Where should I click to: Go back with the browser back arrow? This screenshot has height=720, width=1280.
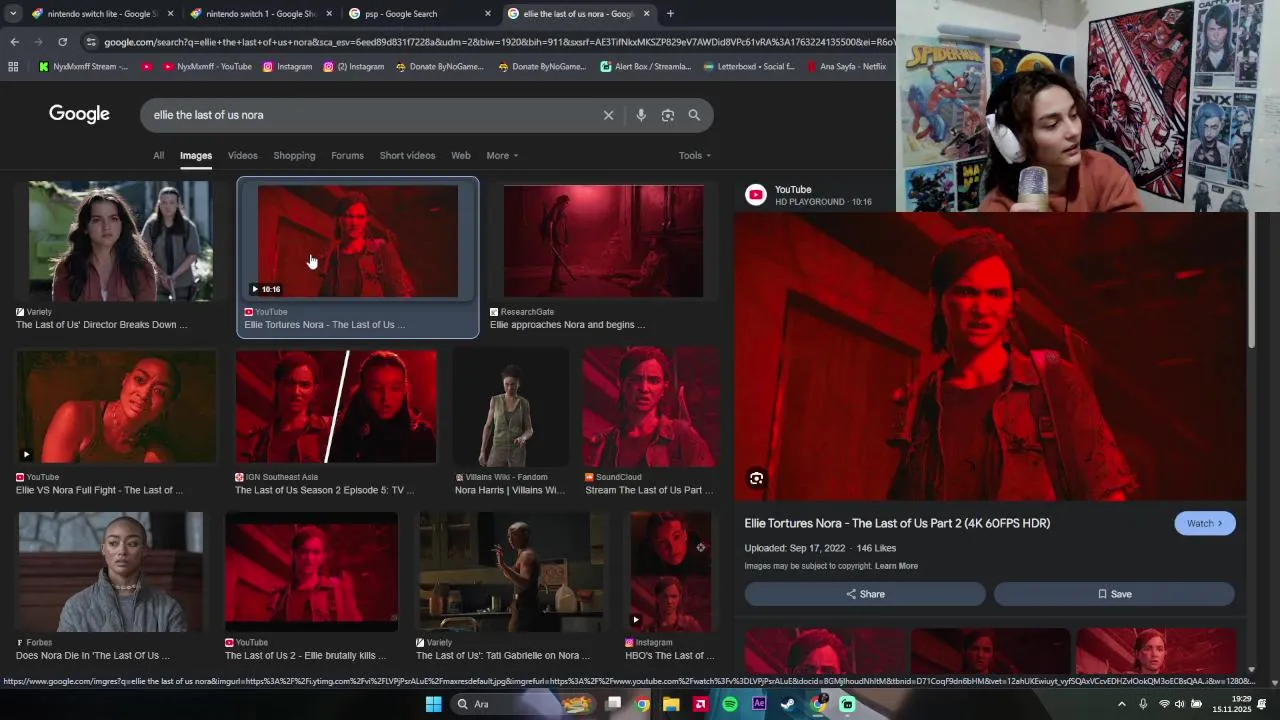[x=14, y=42]
